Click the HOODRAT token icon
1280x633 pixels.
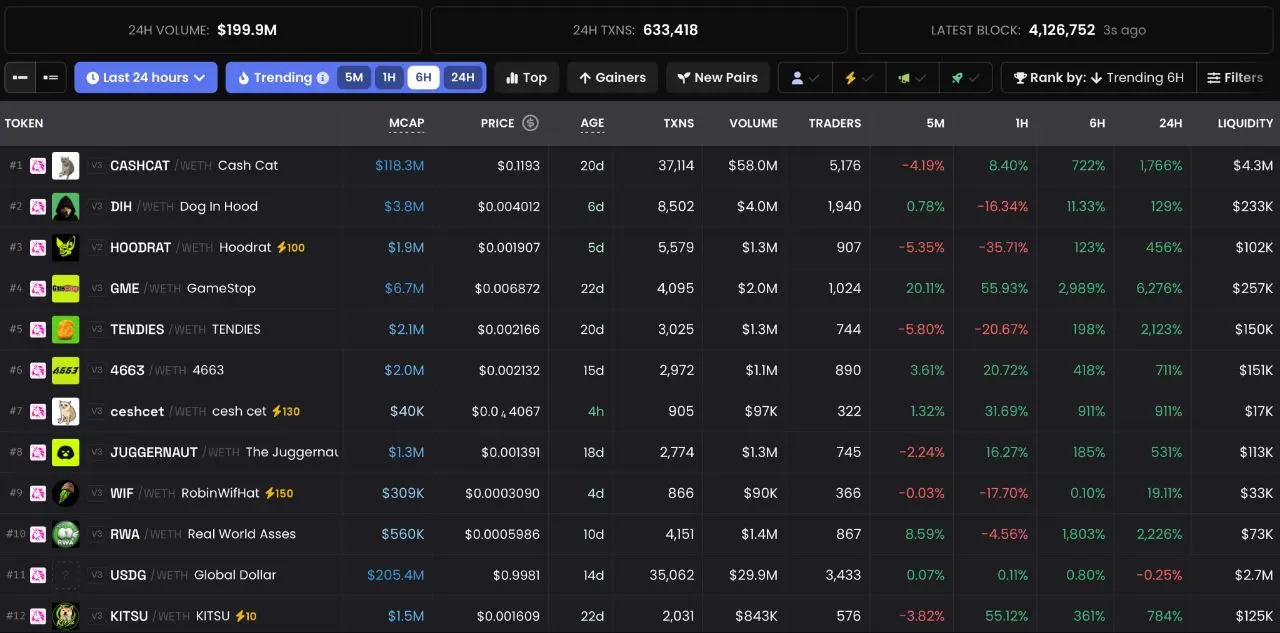coord(66,247)
